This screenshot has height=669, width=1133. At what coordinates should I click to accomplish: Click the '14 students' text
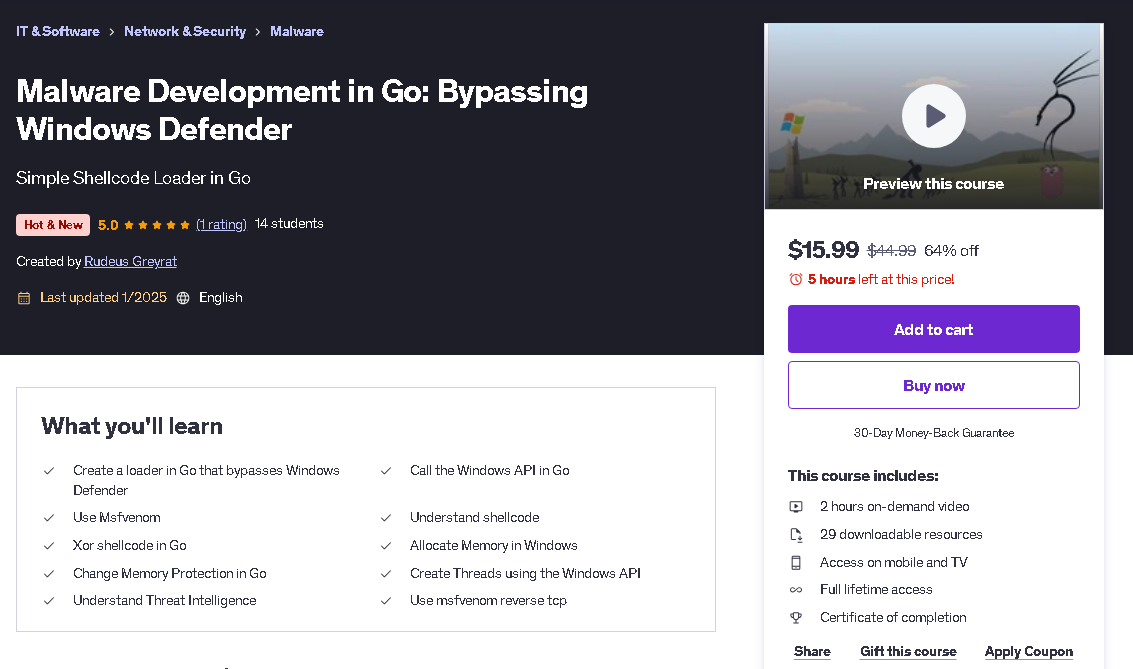pyautogui.click(x=289, y=223)
